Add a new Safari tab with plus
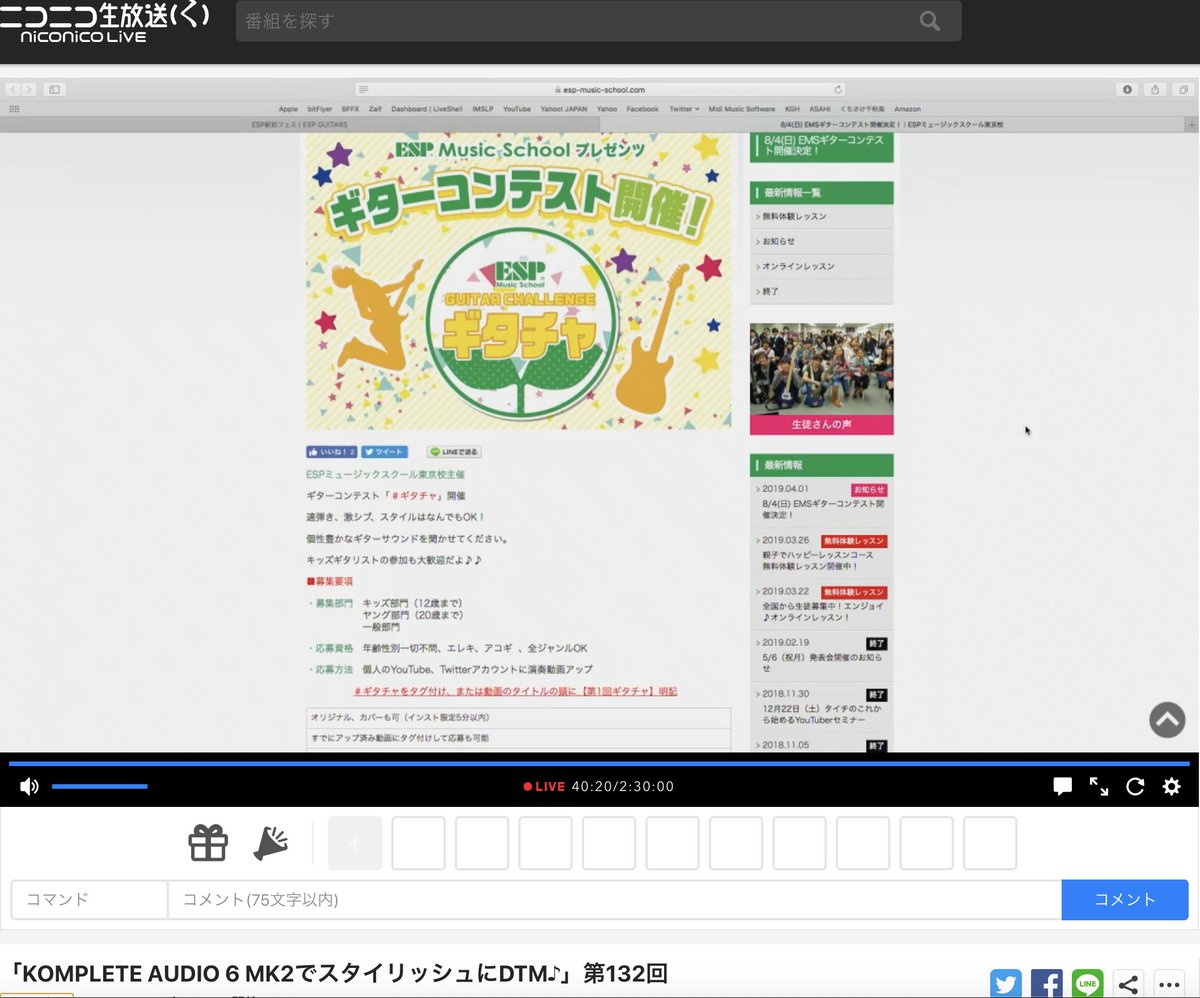The image size is (1200, 998). [x=1191, y=125]
